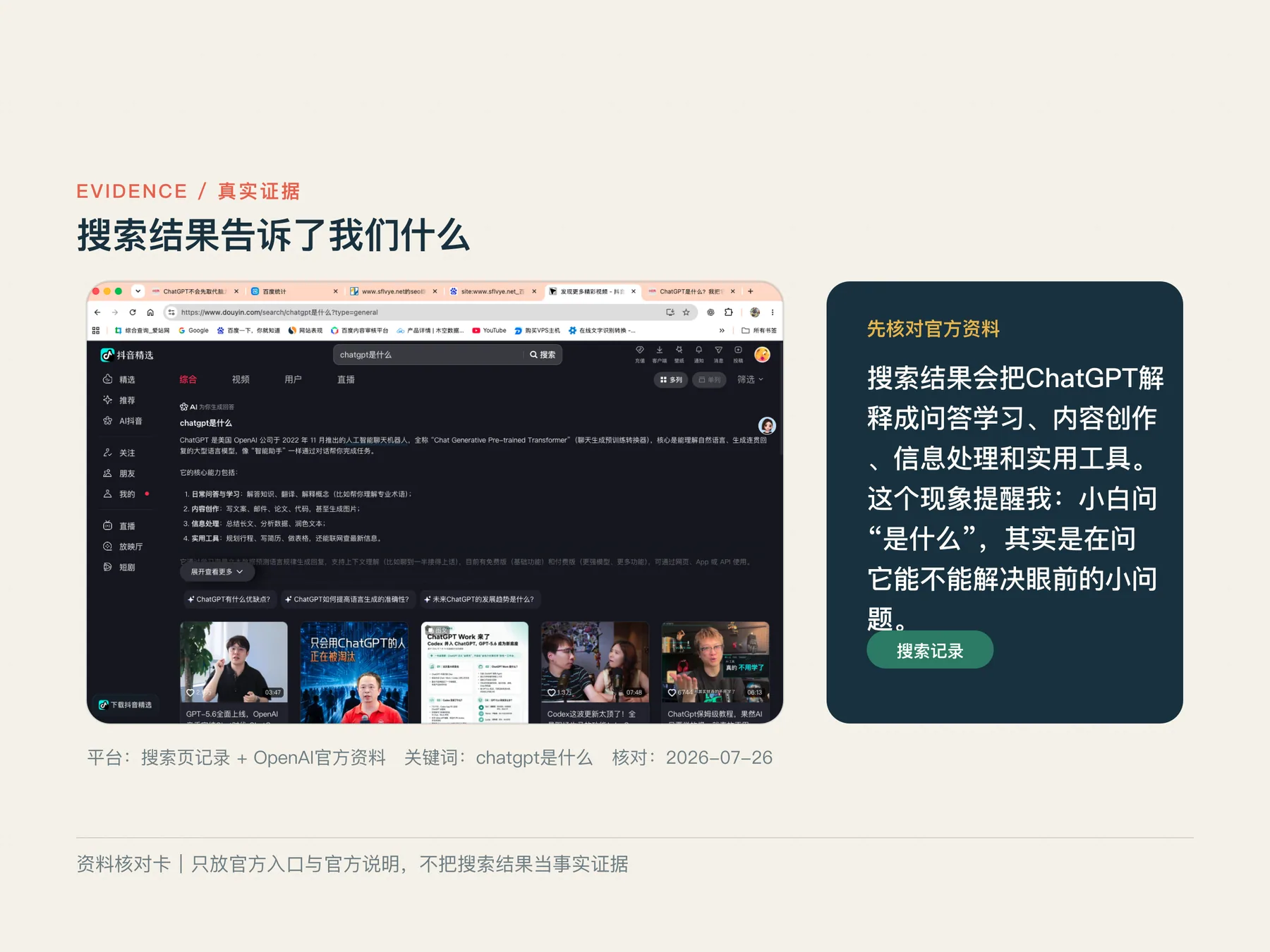
Task: Switch to the 百度统计 tab
Action: [x=294, y=291]
